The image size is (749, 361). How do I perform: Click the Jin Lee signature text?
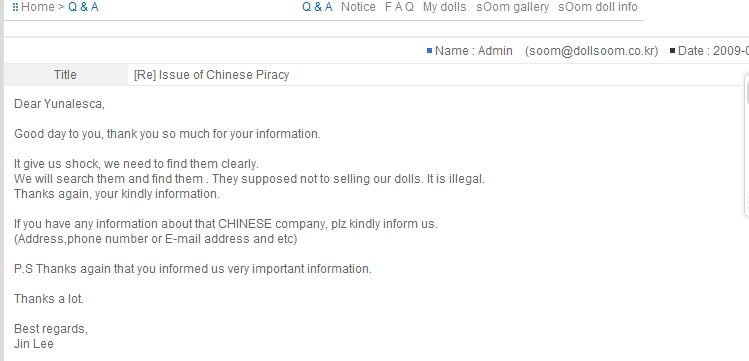(34, 344)
